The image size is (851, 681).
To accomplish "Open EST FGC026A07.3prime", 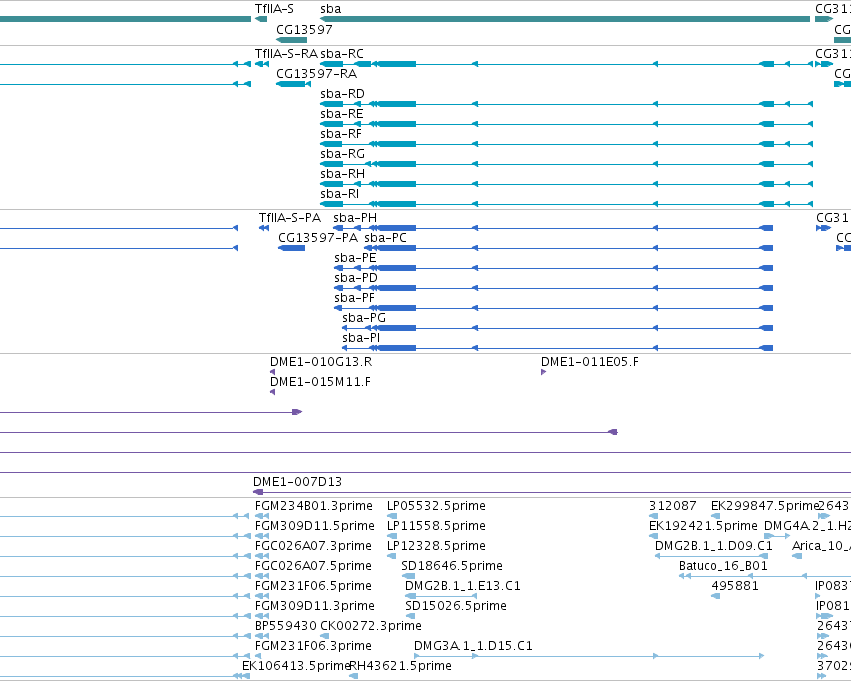I will 313,546.
